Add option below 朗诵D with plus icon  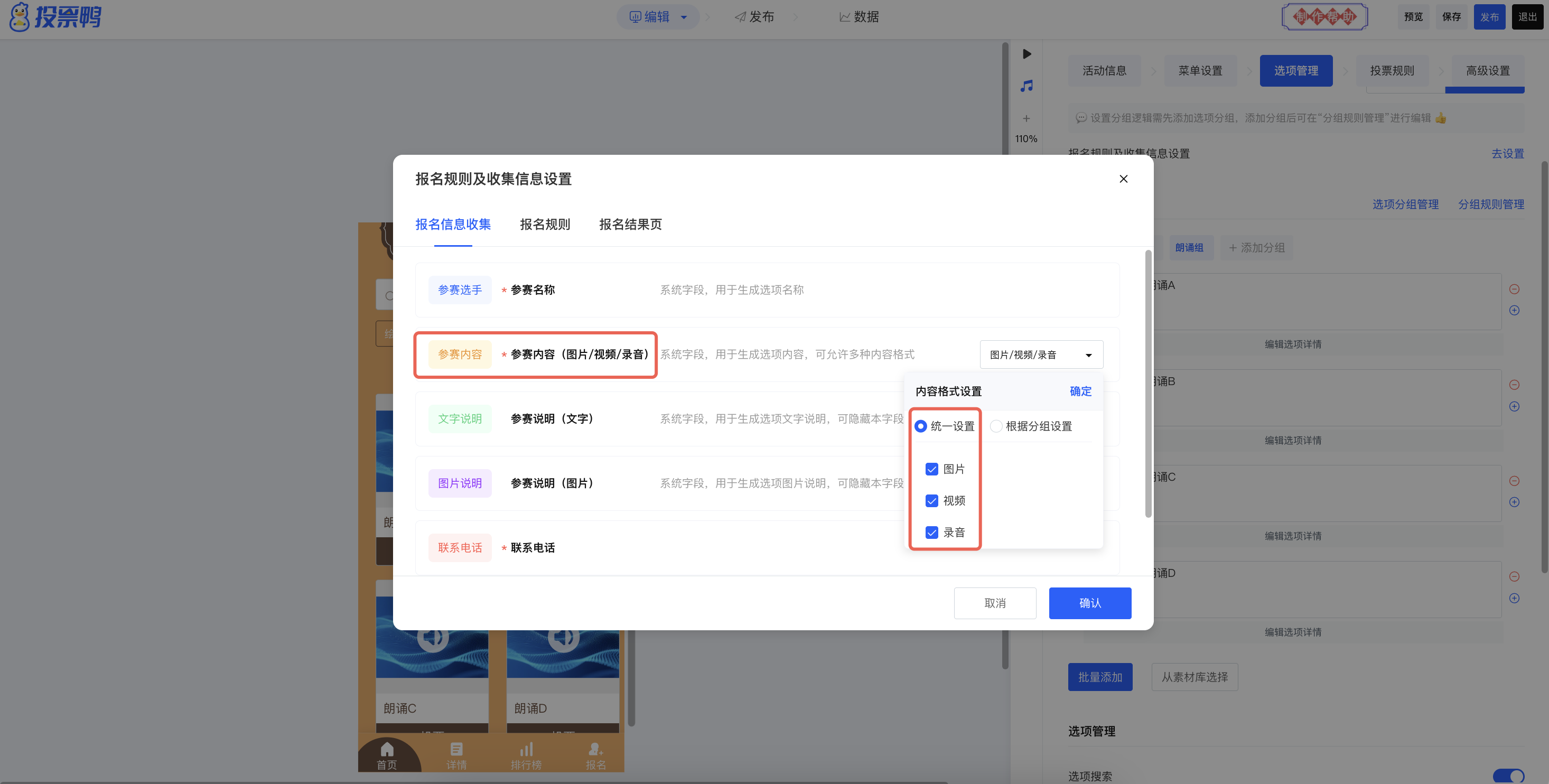[1514, 598]
